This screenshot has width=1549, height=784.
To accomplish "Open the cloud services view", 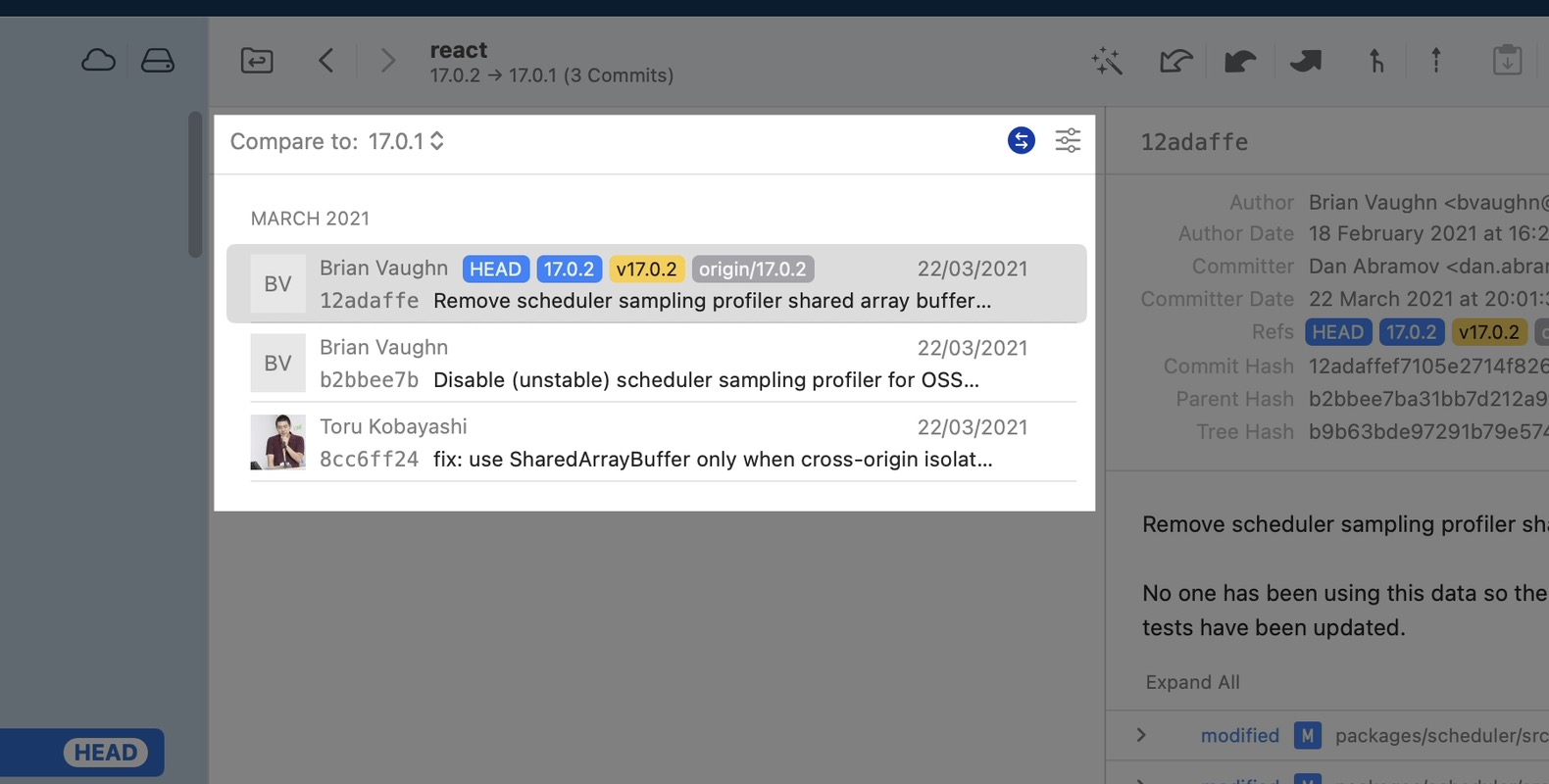I will tap(98, 61).
